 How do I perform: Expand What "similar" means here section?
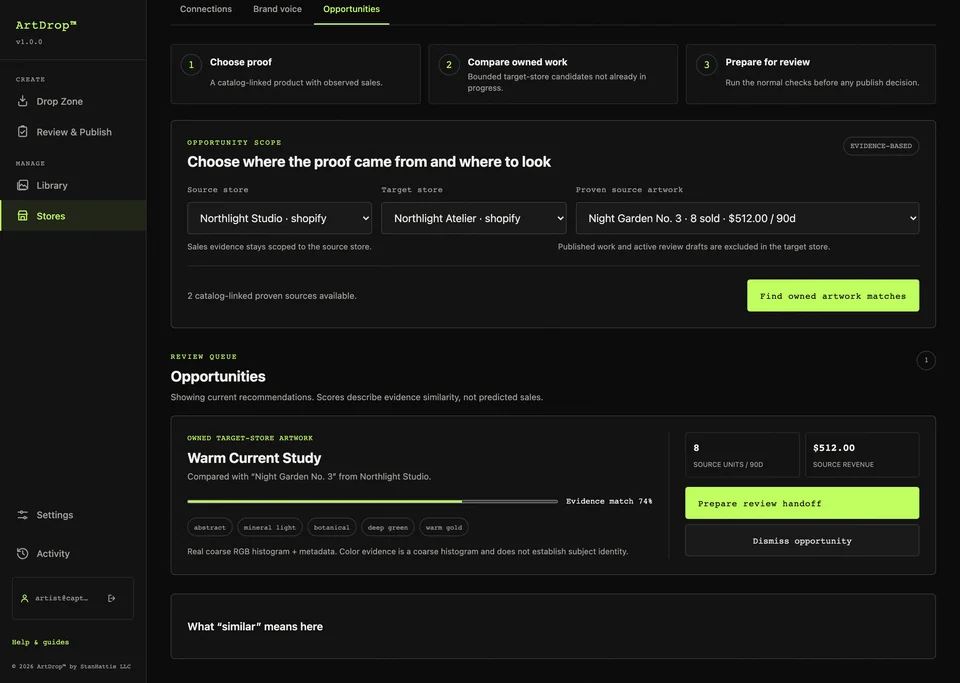(553, 626)
